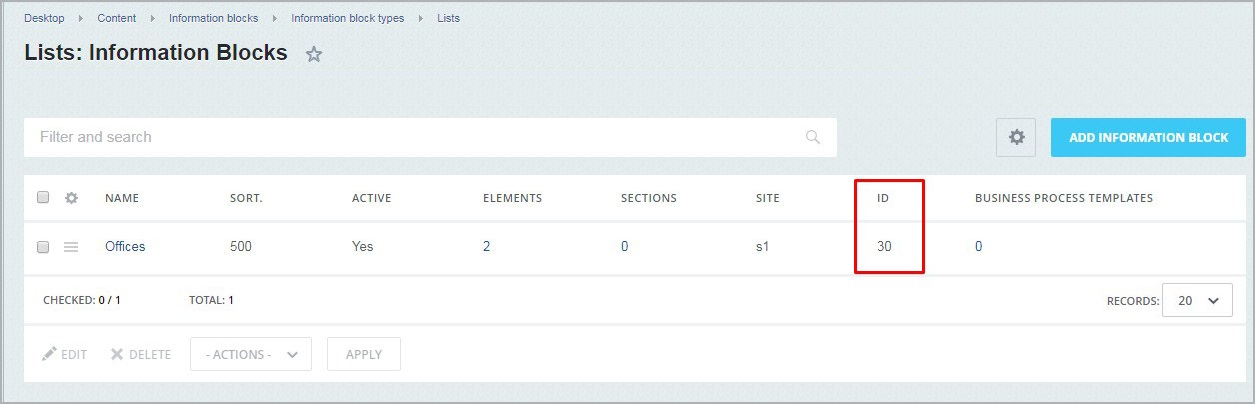
Task: Go to Desktop breadcrumb
Action: click(44, 18)
